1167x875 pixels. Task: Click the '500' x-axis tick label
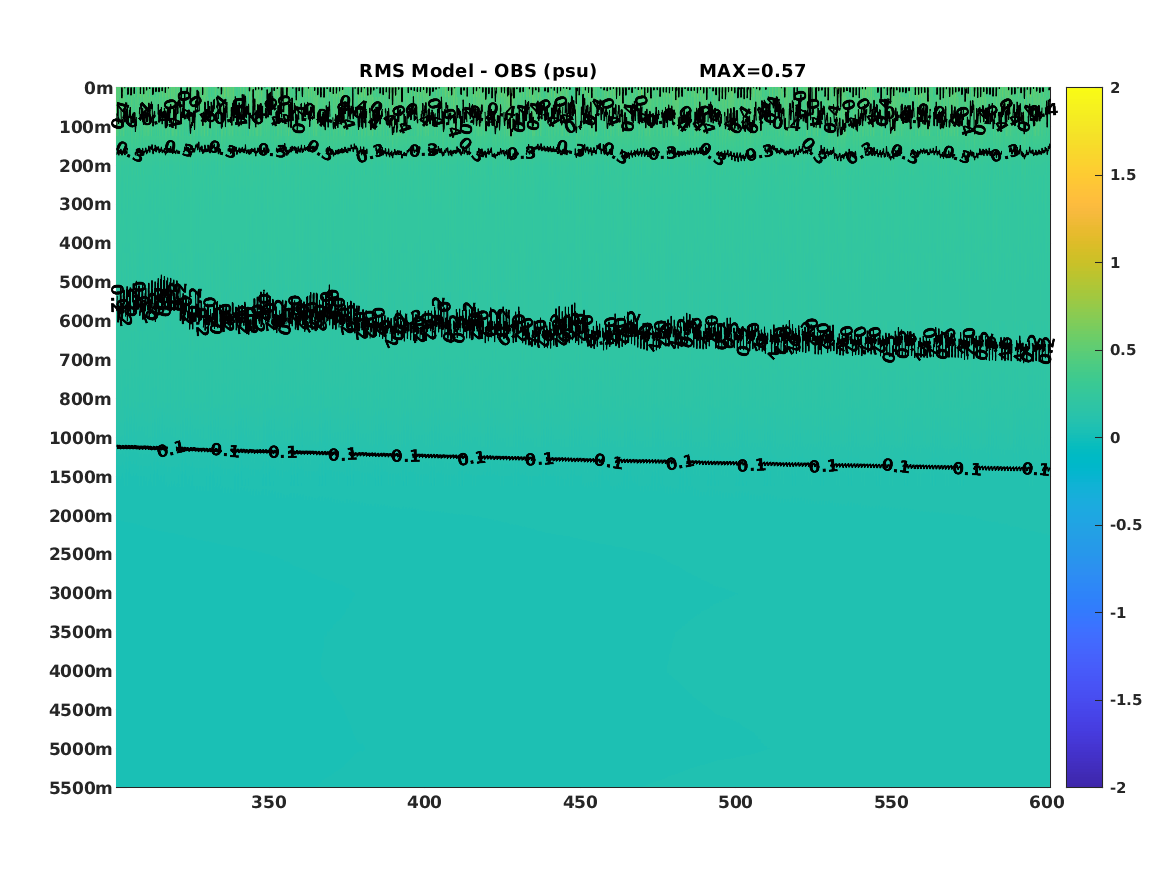tap(735, 803)
